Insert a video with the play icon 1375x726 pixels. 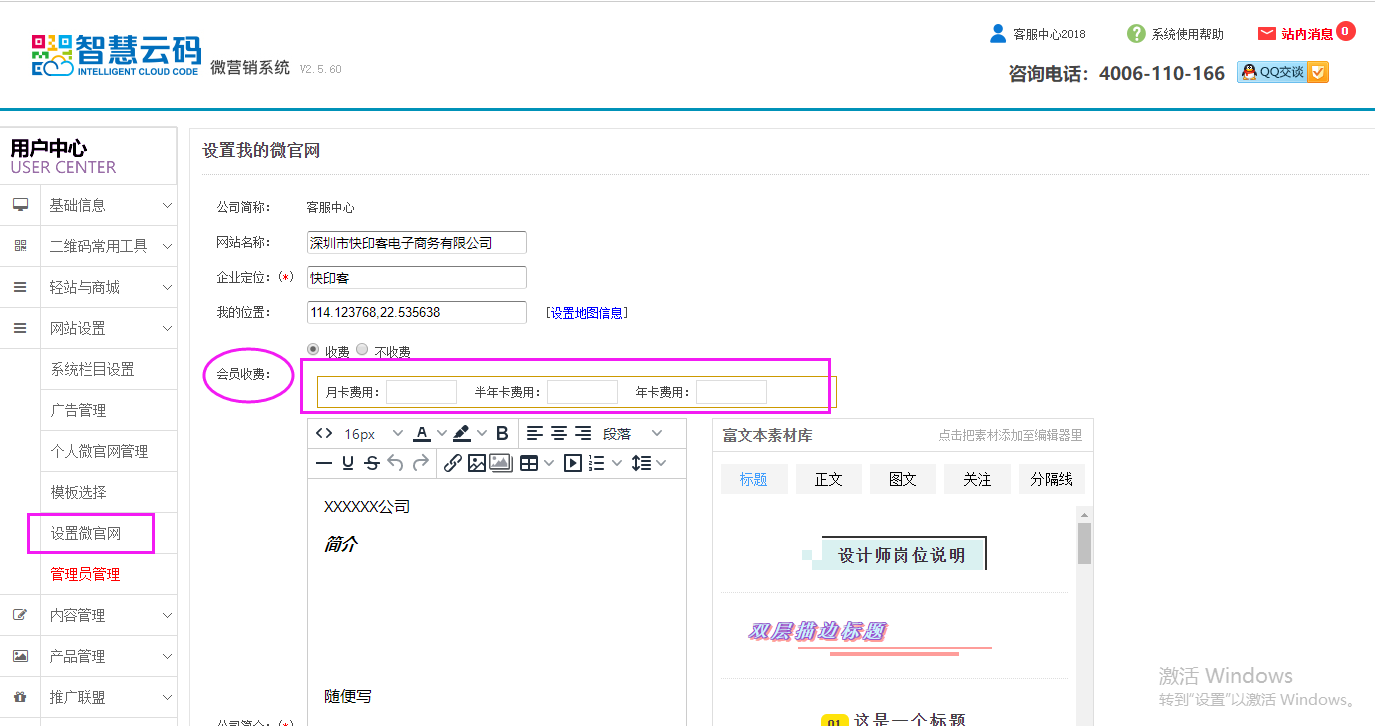573,463
